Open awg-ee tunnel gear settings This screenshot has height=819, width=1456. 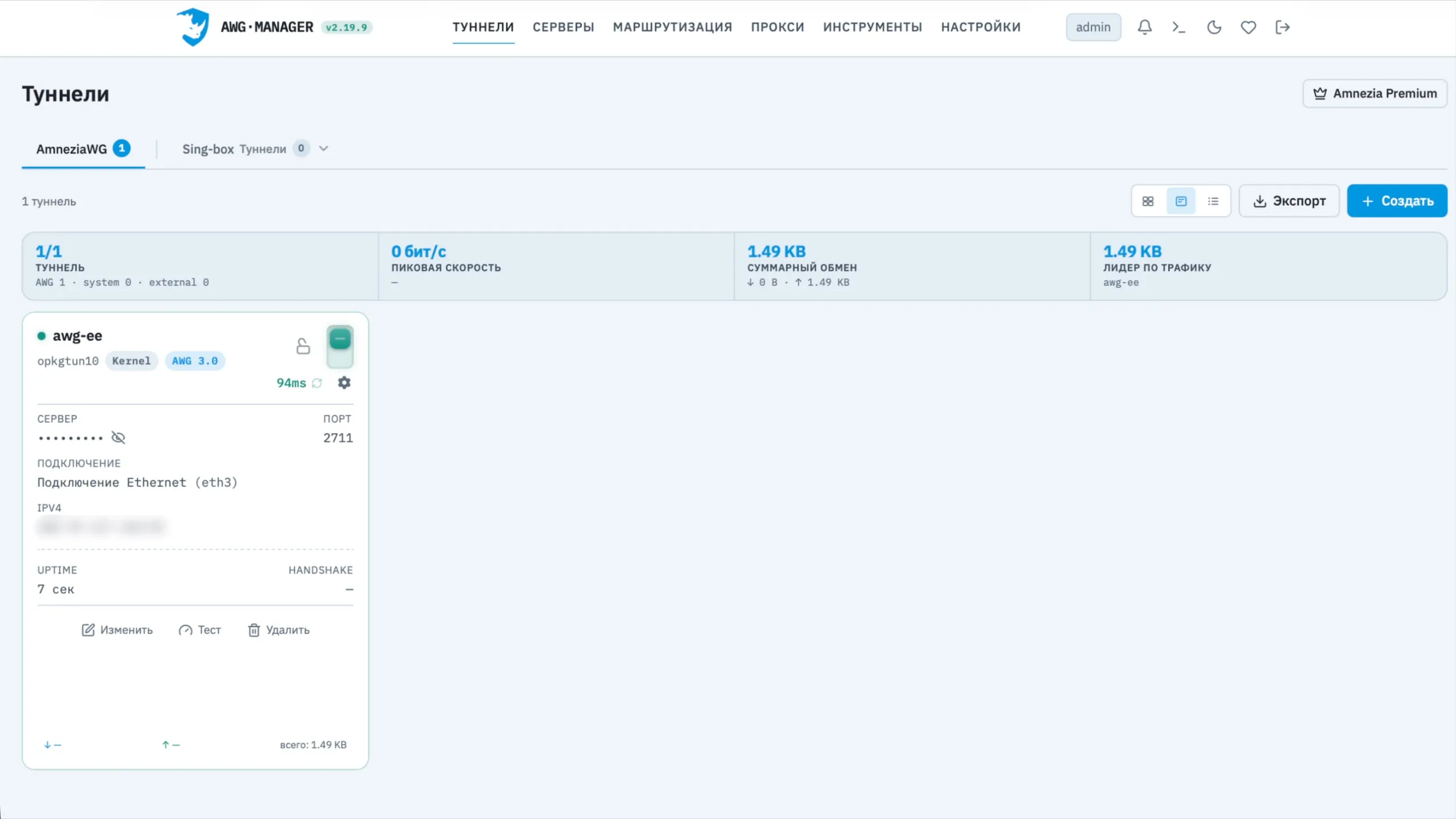coord(344,383)
